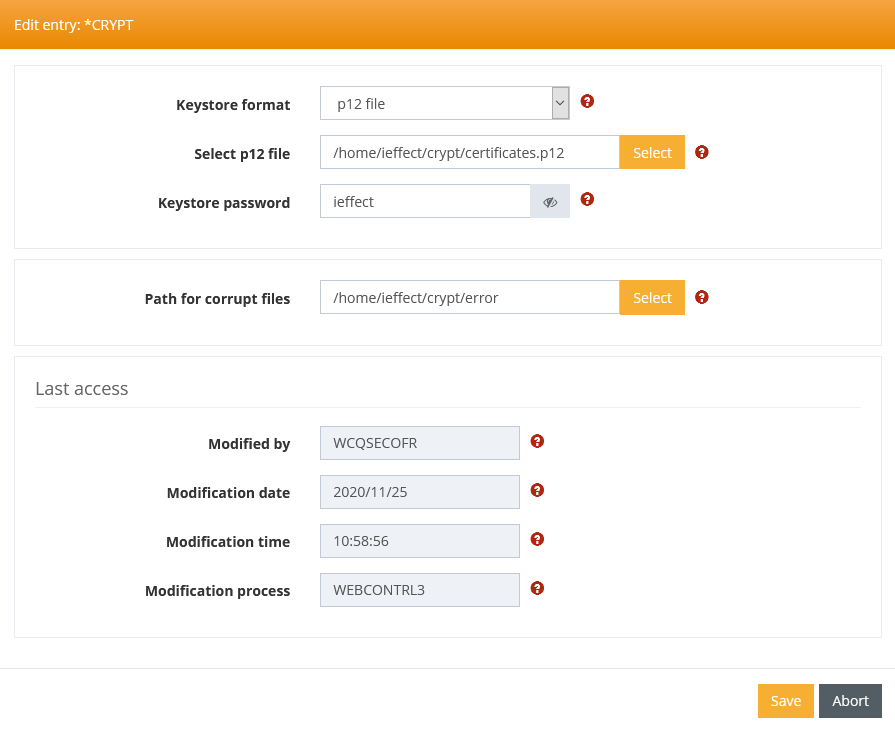The image size is (895, 732).
Task: Open help for Keystore password field
Action: click(587, 199)
